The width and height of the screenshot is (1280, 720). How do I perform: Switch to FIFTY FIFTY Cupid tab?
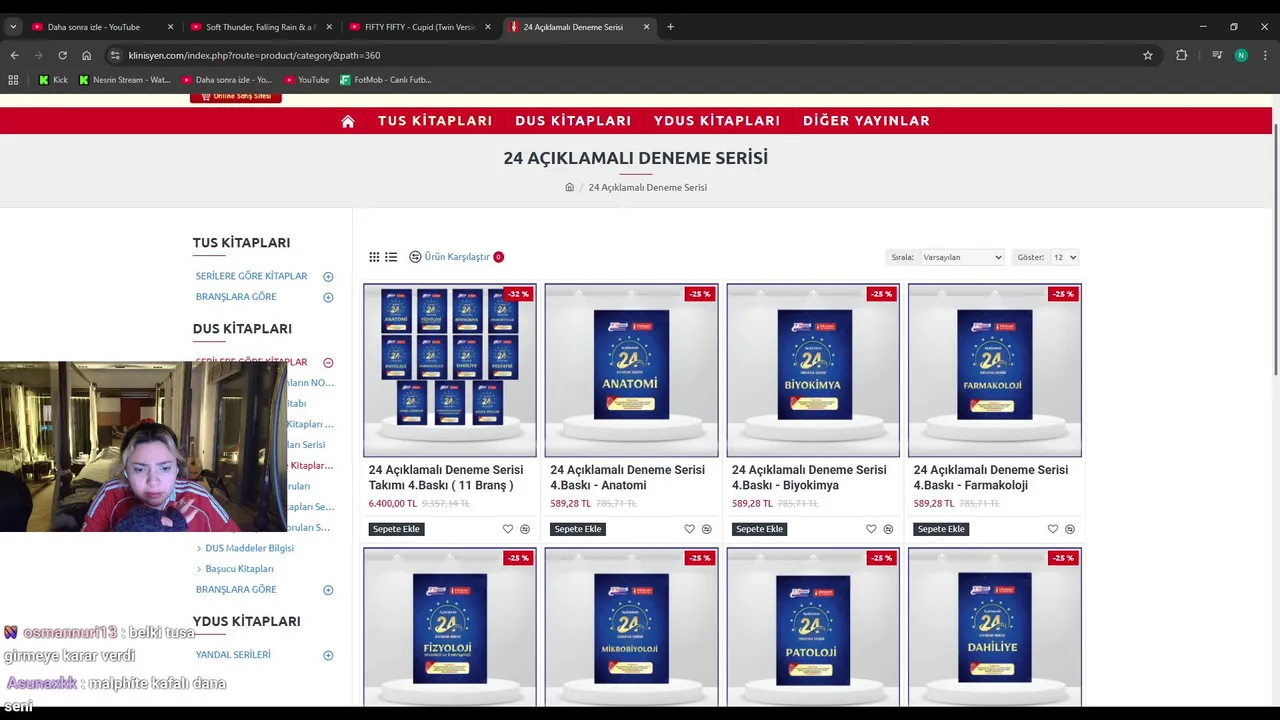coord(419,27)
